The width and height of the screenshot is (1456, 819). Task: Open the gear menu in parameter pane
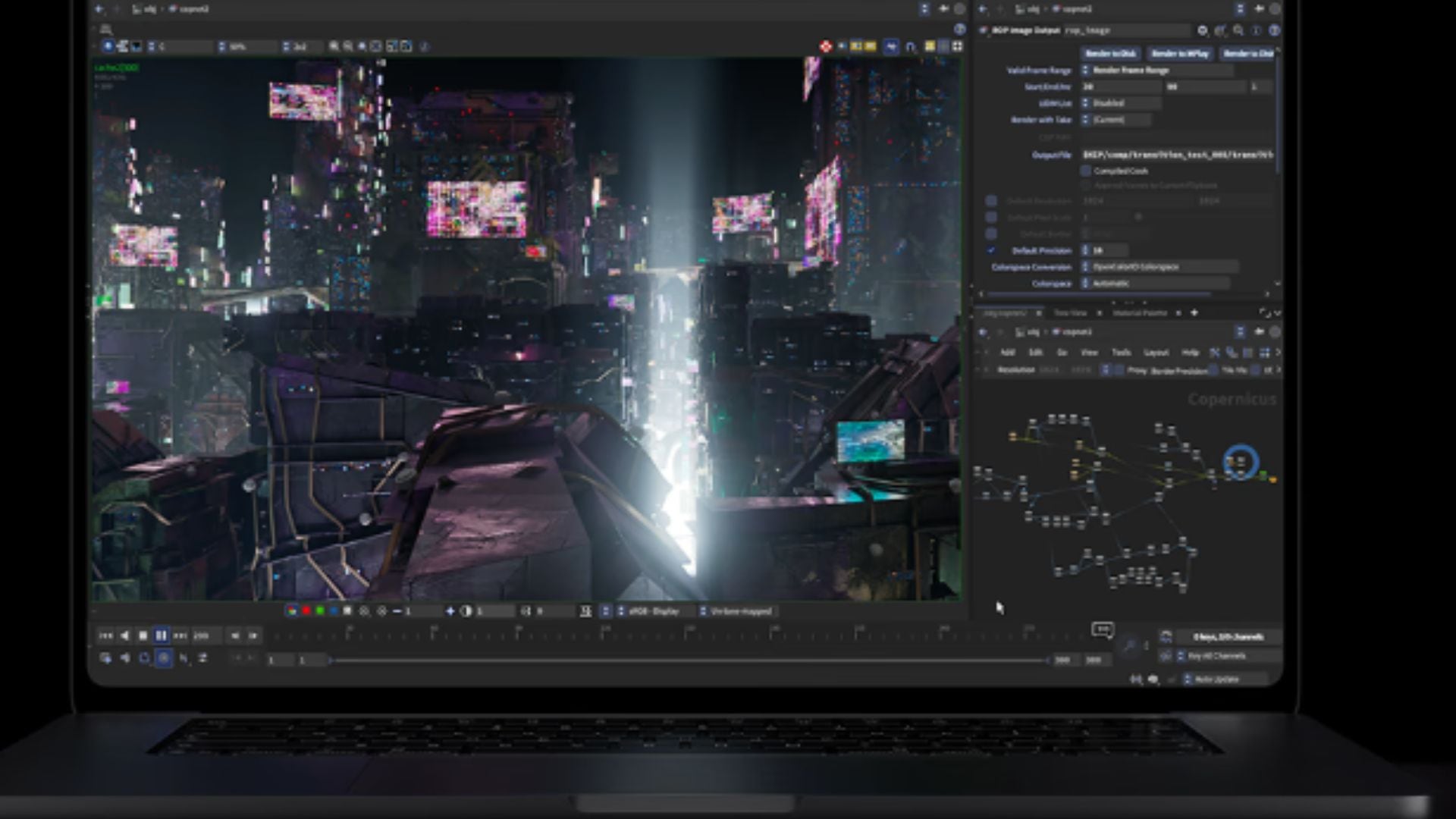[1203, 30]
